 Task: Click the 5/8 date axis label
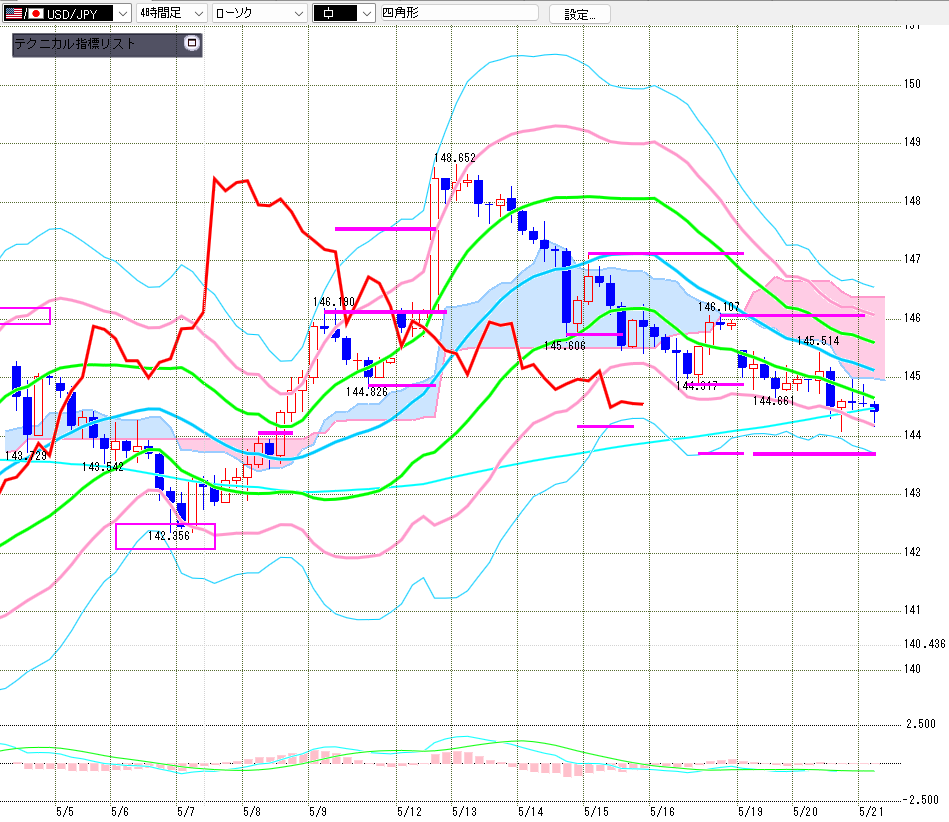click(x=252, y=811)
